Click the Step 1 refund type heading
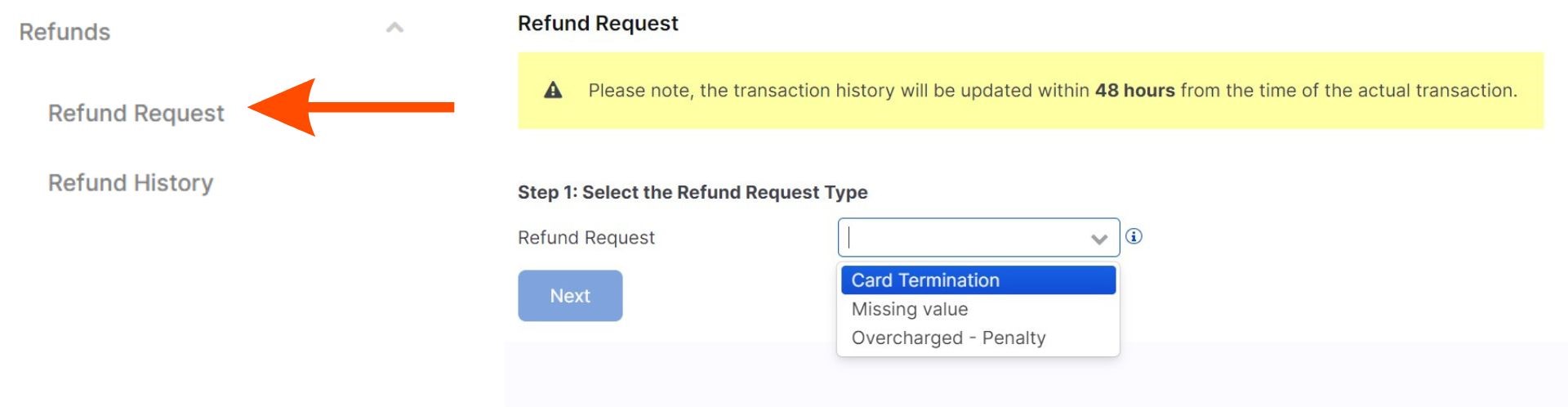1568x407 pixels. point(693,192)
